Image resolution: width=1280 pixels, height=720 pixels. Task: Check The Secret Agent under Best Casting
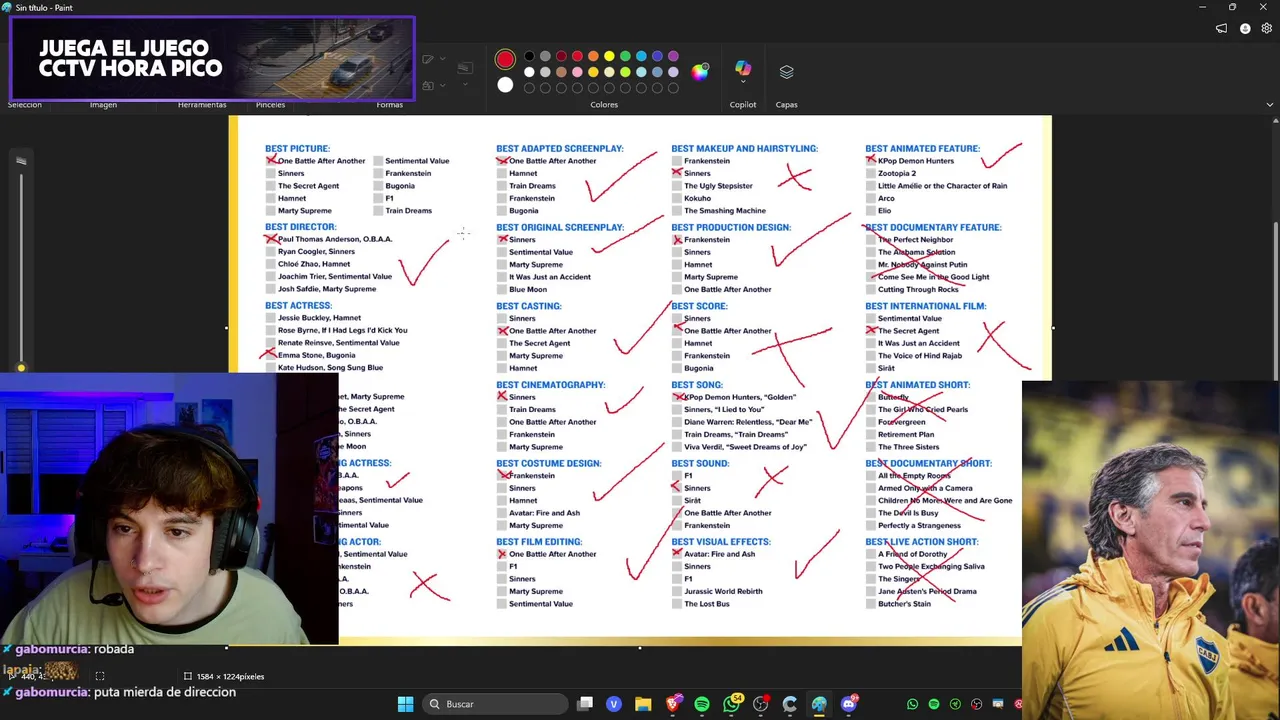click(x=501, y=343)
